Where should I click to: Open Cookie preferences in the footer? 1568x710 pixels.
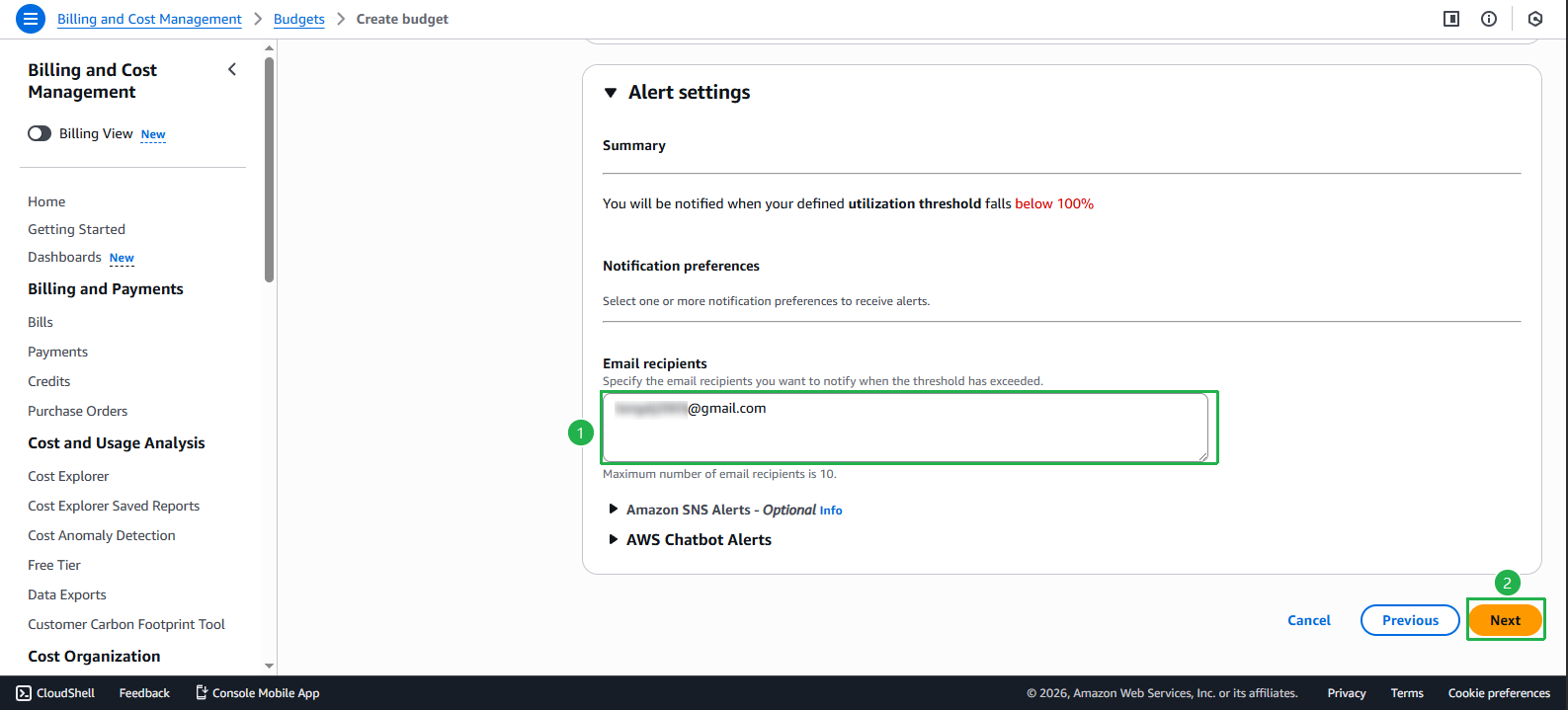1498,692
